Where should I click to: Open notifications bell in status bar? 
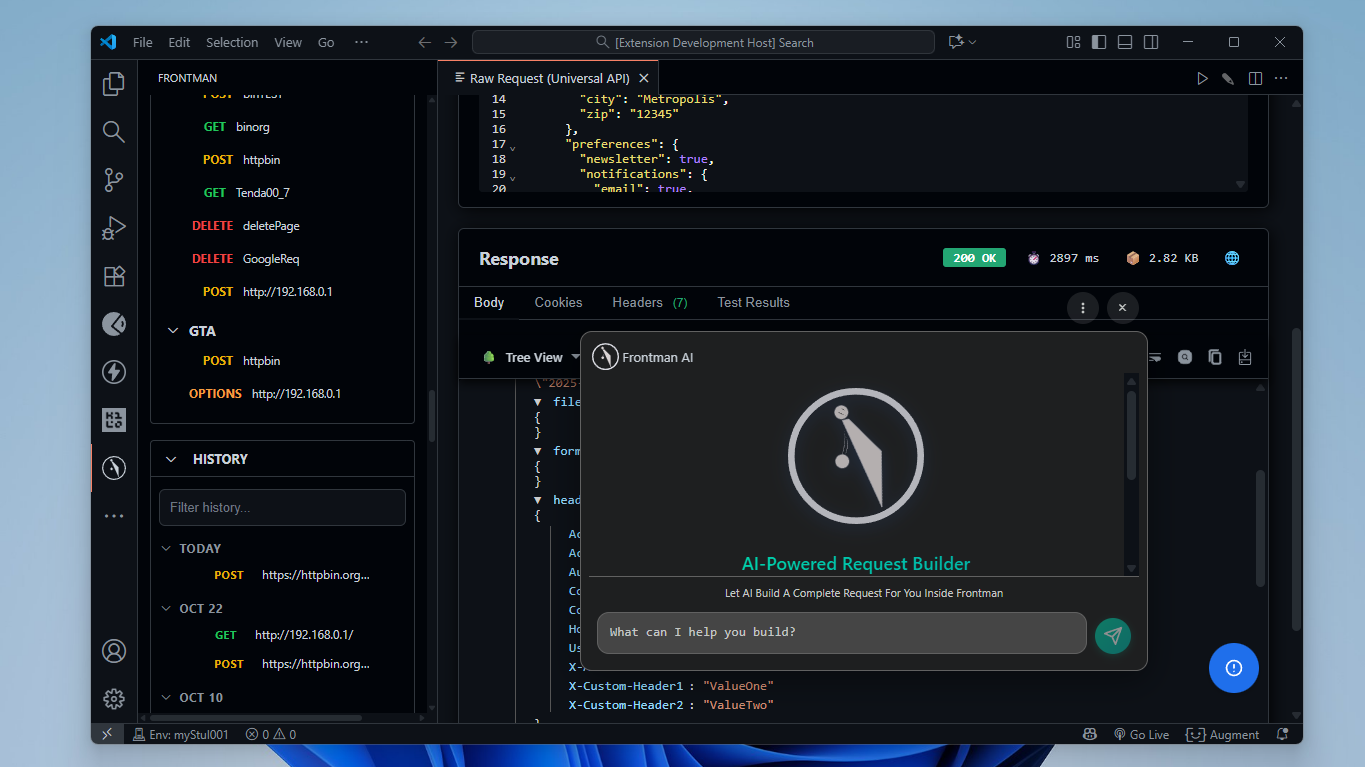coord(1282,734)
